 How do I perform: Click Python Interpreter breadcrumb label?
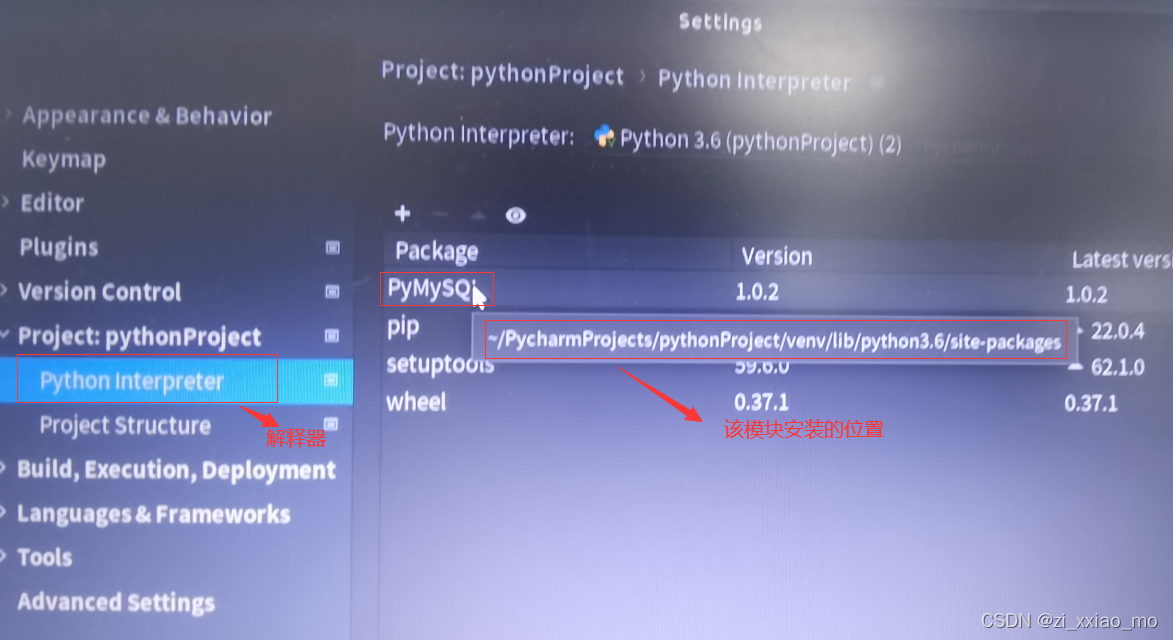(x=754, y=80)
